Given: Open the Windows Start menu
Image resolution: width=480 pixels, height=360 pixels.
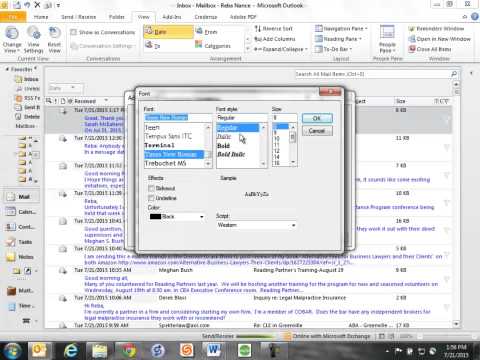Looking at the screenshot, I should pyautogui.click(x=12, y=351).
